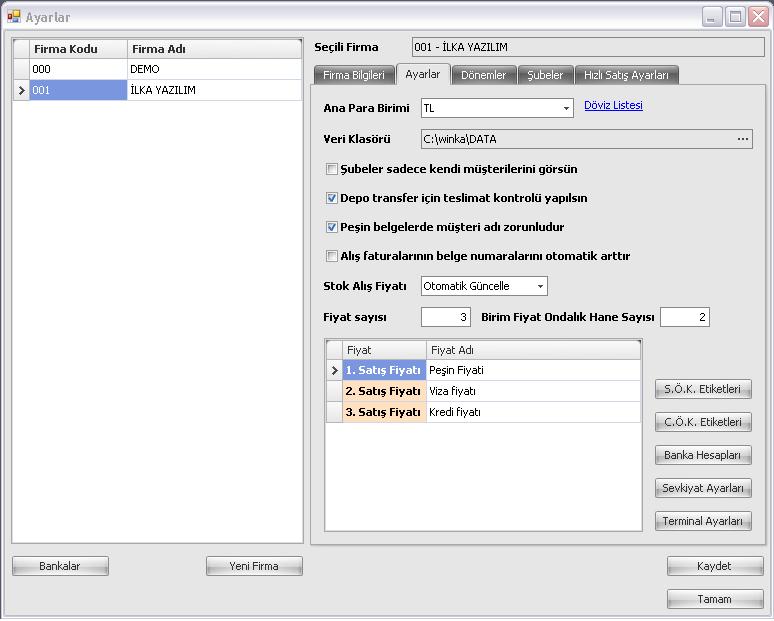This screenshot has height=621, width=774.
Task: Create a new company with Yeni Firma
Action: tap(254, 566)
